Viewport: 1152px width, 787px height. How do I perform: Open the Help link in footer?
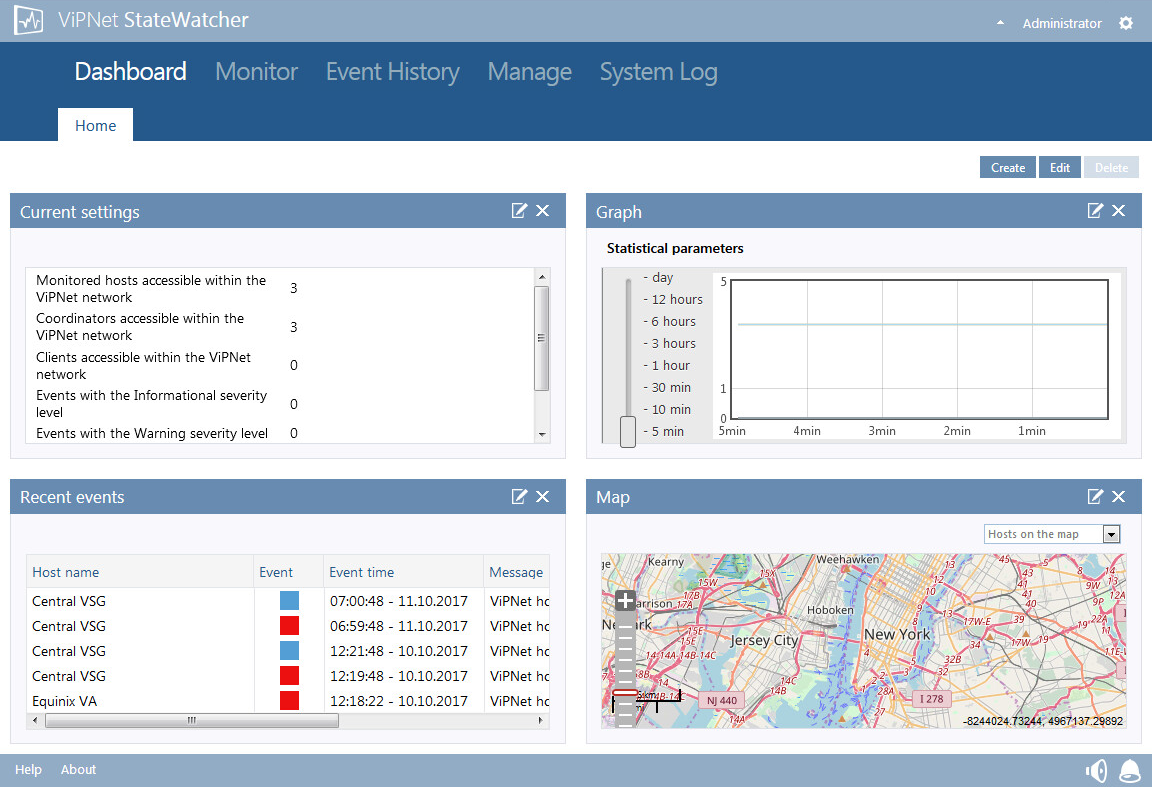(29, 769)
